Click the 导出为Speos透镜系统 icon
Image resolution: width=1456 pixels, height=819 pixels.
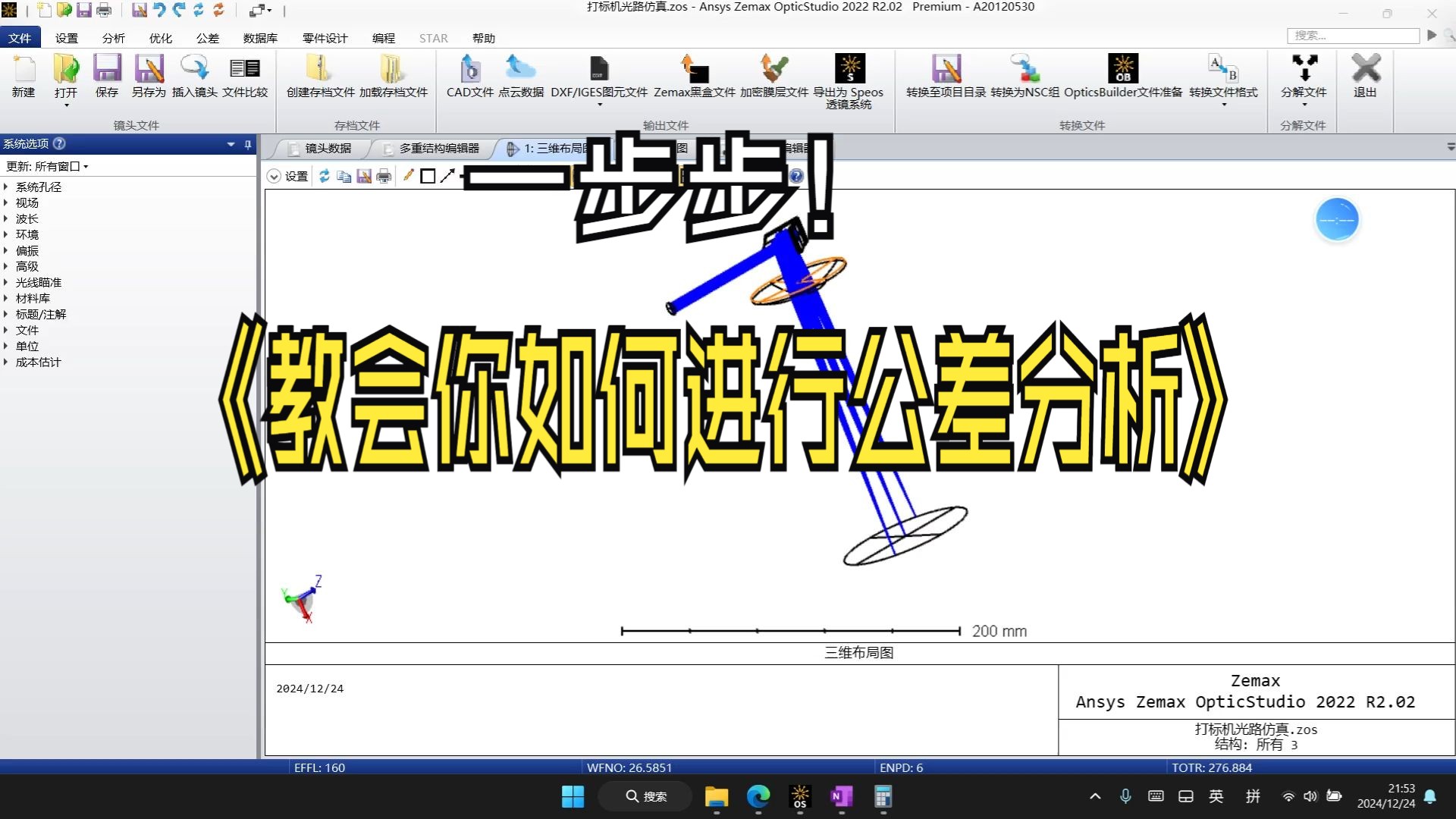pos(851,80)
